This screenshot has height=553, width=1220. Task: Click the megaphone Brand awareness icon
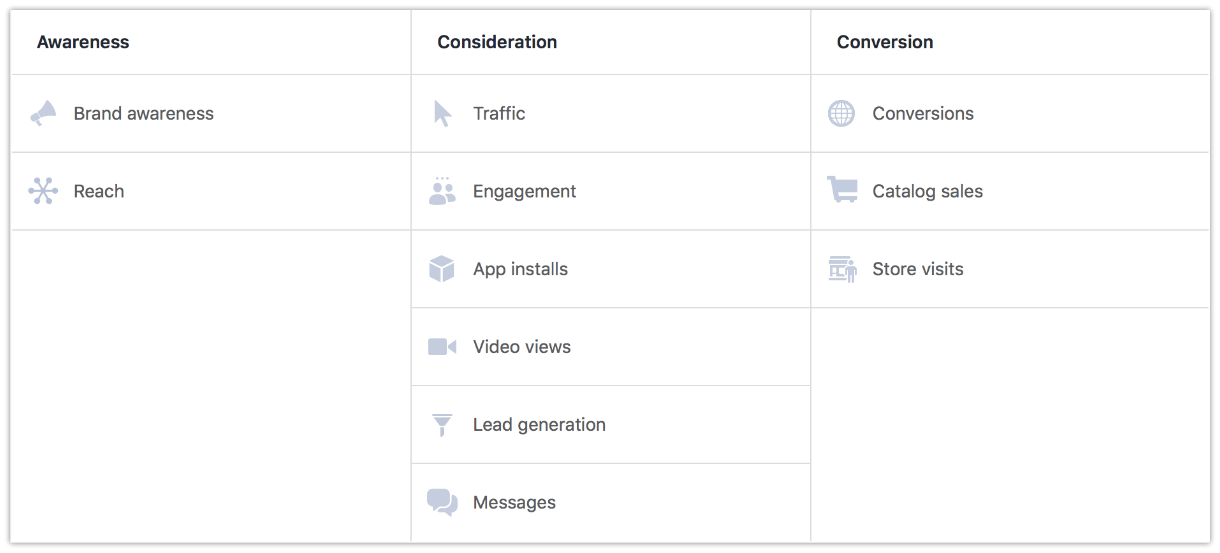click(43, 114)
